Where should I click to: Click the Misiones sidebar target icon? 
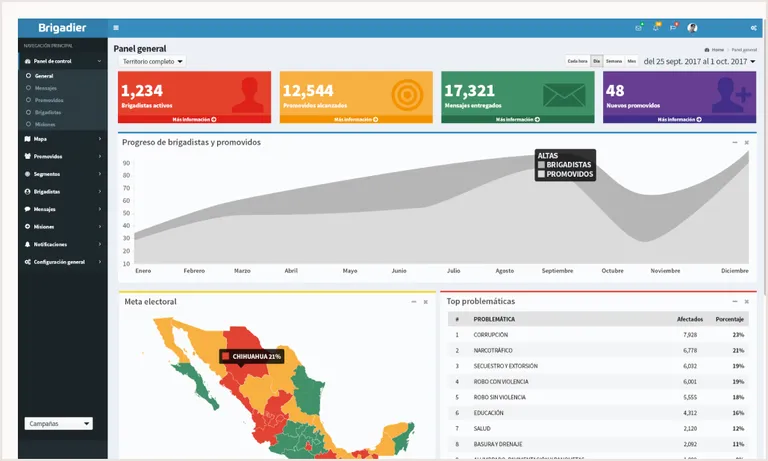click(27, 227)
